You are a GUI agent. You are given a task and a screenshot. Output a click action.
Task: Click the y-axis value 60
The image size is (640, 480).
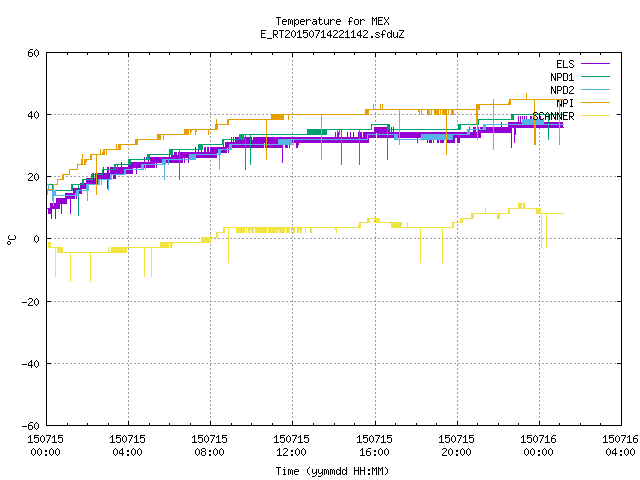(x=33, y=53)
